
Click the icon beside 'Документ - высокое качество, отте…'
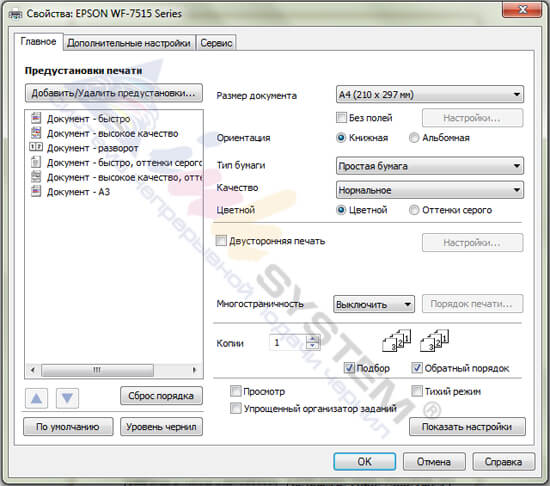[x=36, y=176]
